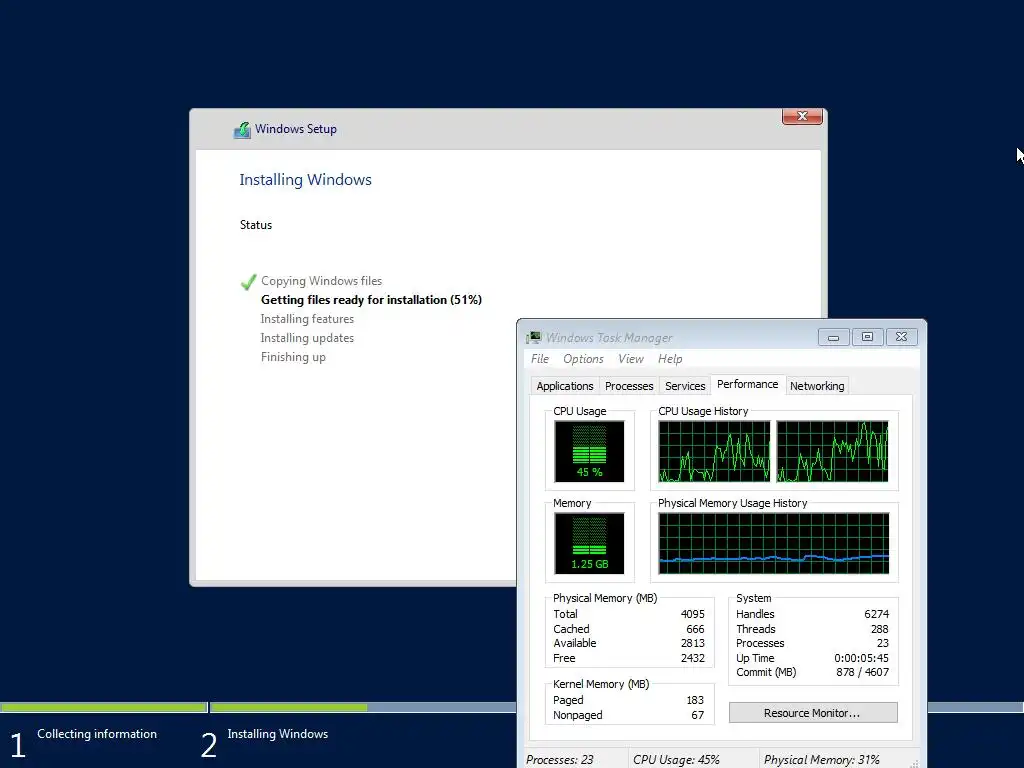The image size is (1024, 768).
Task: Click the Task Manager title bar icon
Action: click(x=534, y=338)
